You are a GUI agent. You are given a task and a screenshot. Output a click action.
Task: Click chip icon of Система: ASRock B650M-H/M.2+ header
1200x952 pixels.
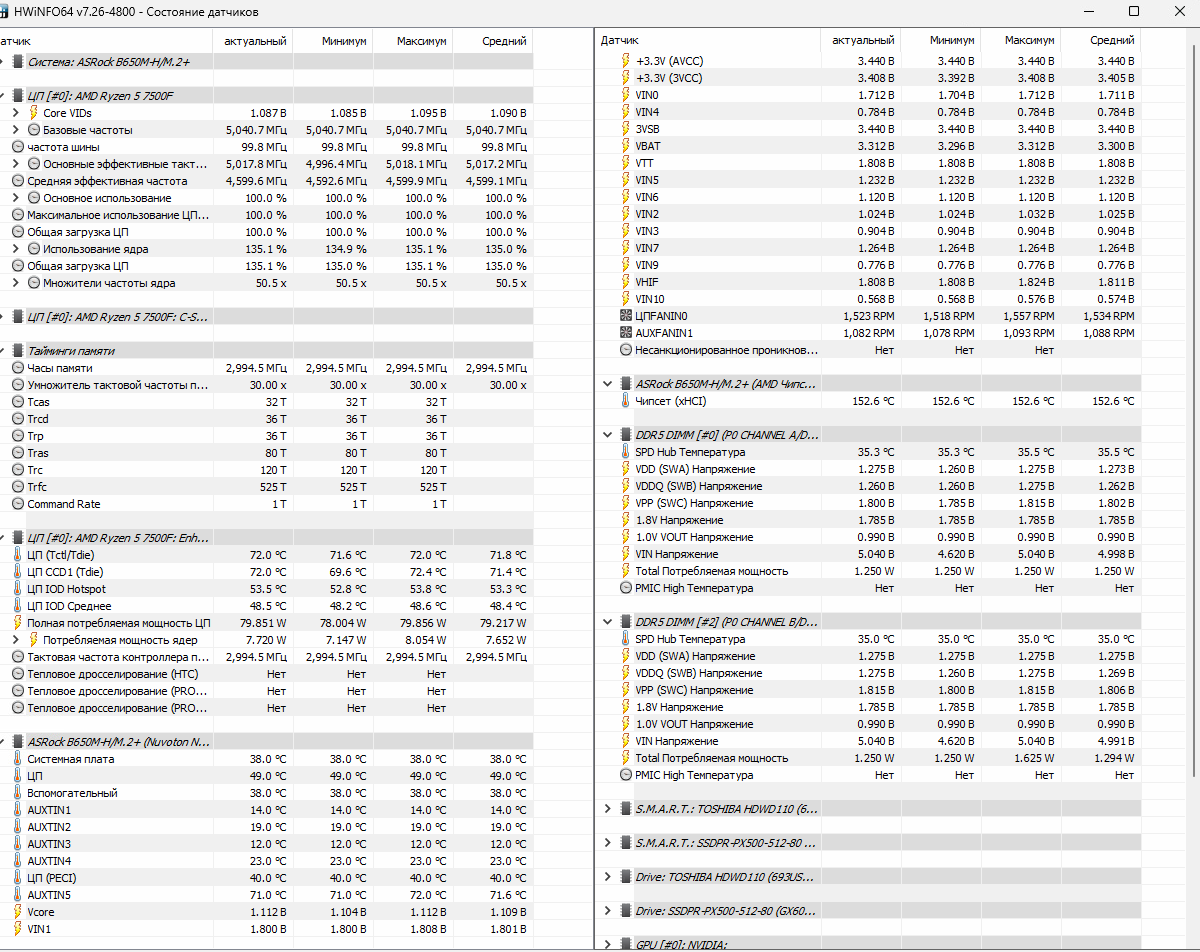[x=18, y=62]
